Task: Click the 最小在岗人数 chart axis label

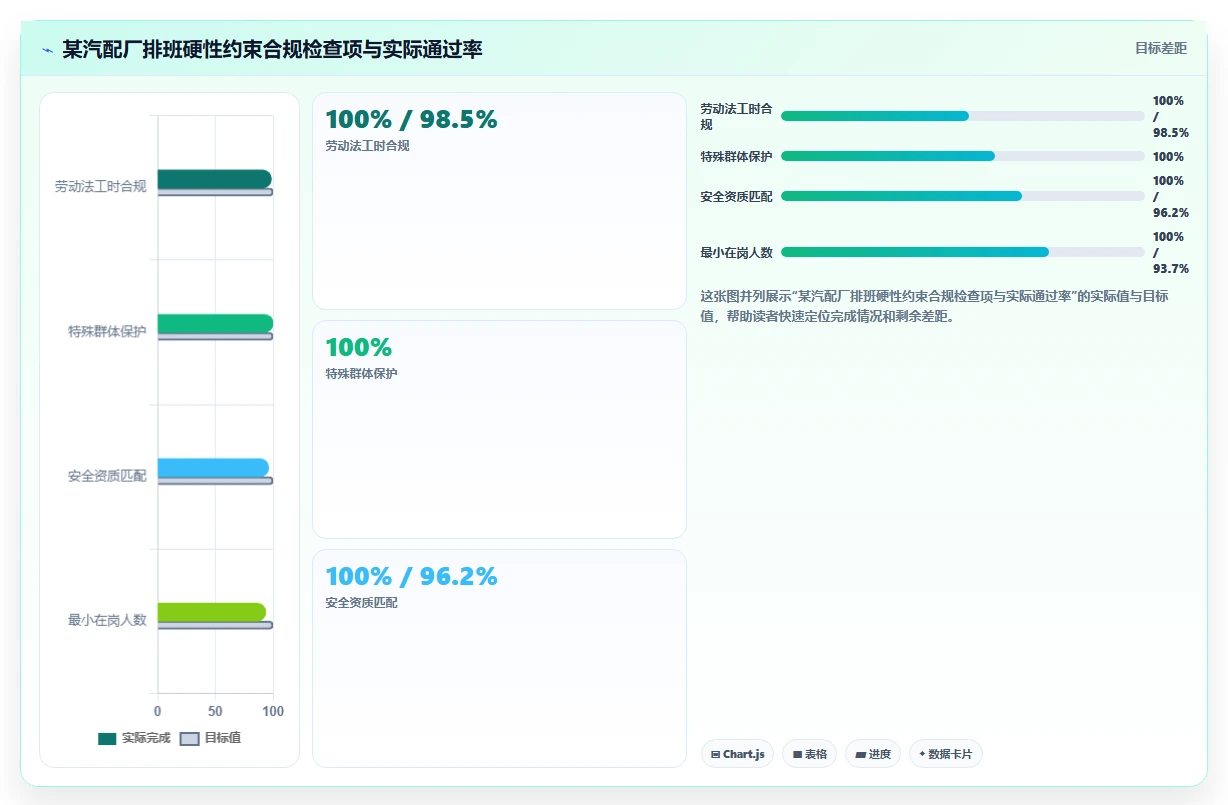Action: 107,620
